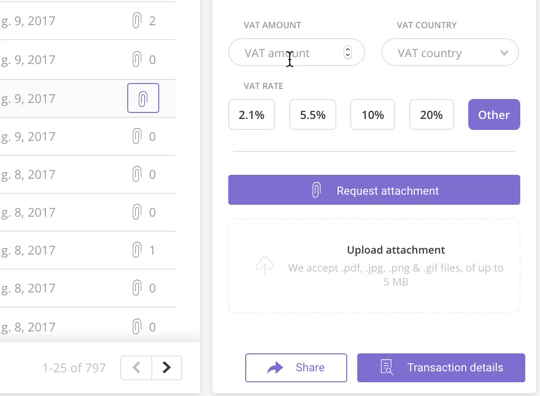Click VAT amount stepper arrows
The height and width of the screenshot is (396, 540).
click(347, 52)
